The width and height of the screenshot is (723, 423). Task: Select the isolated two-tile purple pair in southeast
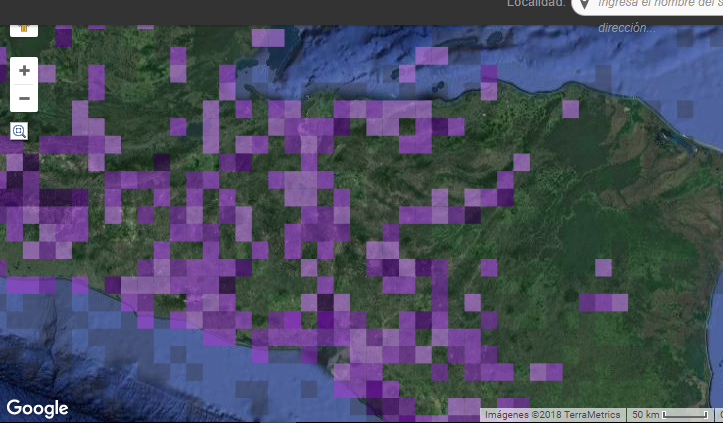pos(546,372)
